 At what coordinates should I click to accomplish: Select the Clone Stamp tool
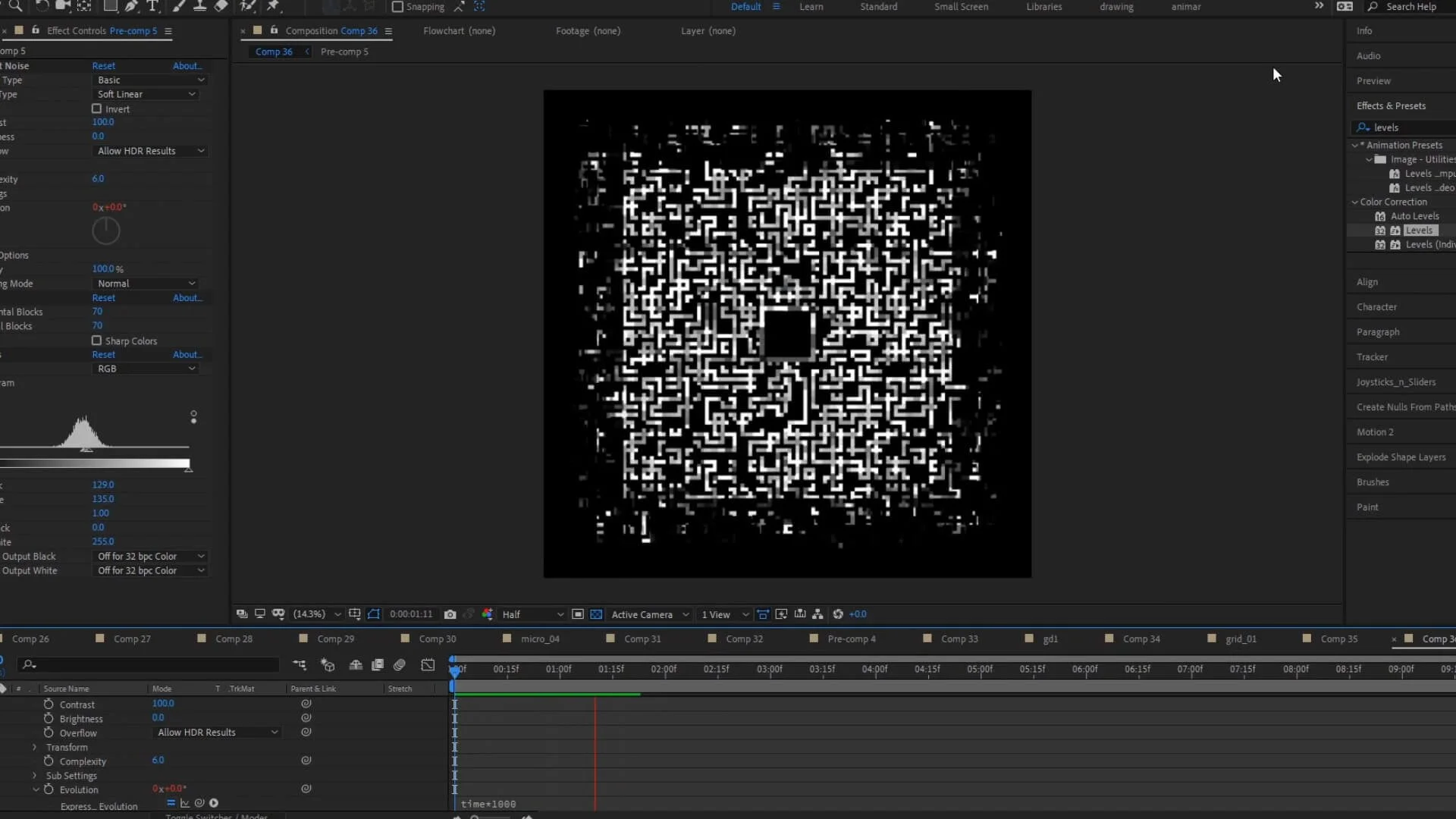point(199,6)
